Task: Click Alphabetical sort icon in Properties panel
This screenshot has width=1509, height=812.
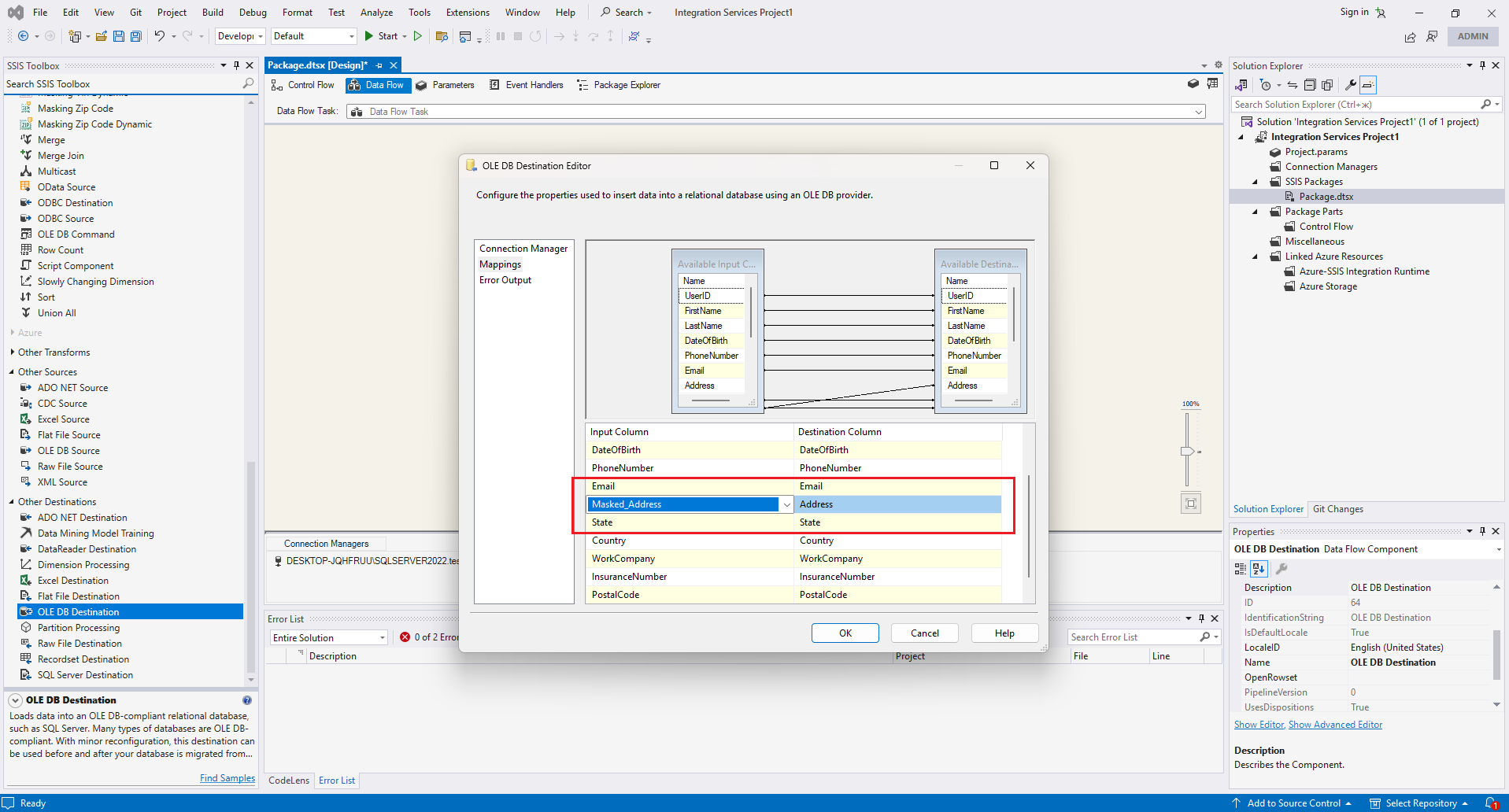Action: (1259, 569)
